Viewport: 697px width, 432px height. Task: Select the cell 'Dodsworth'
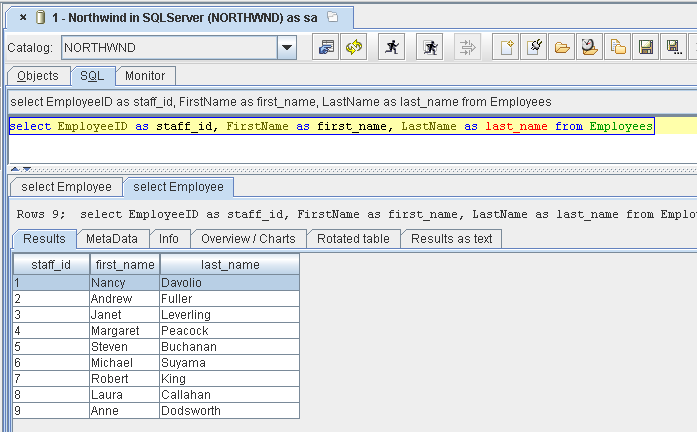tap(229, 411)
